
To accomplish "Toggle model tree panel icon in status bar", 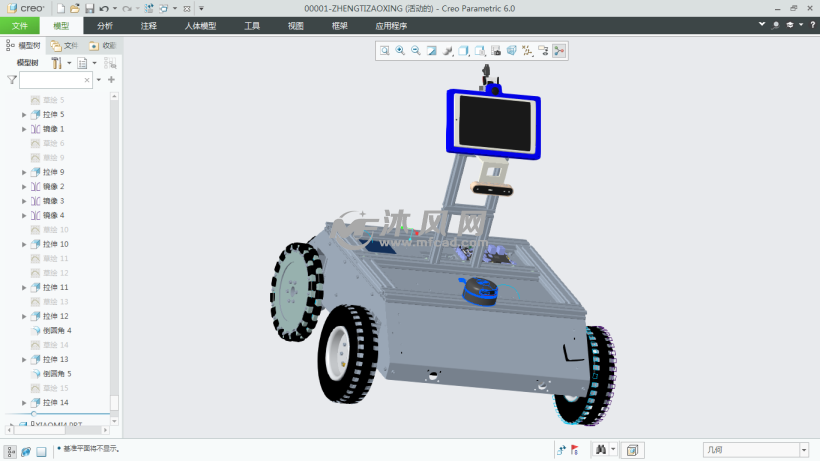I will tap(10, 451).
